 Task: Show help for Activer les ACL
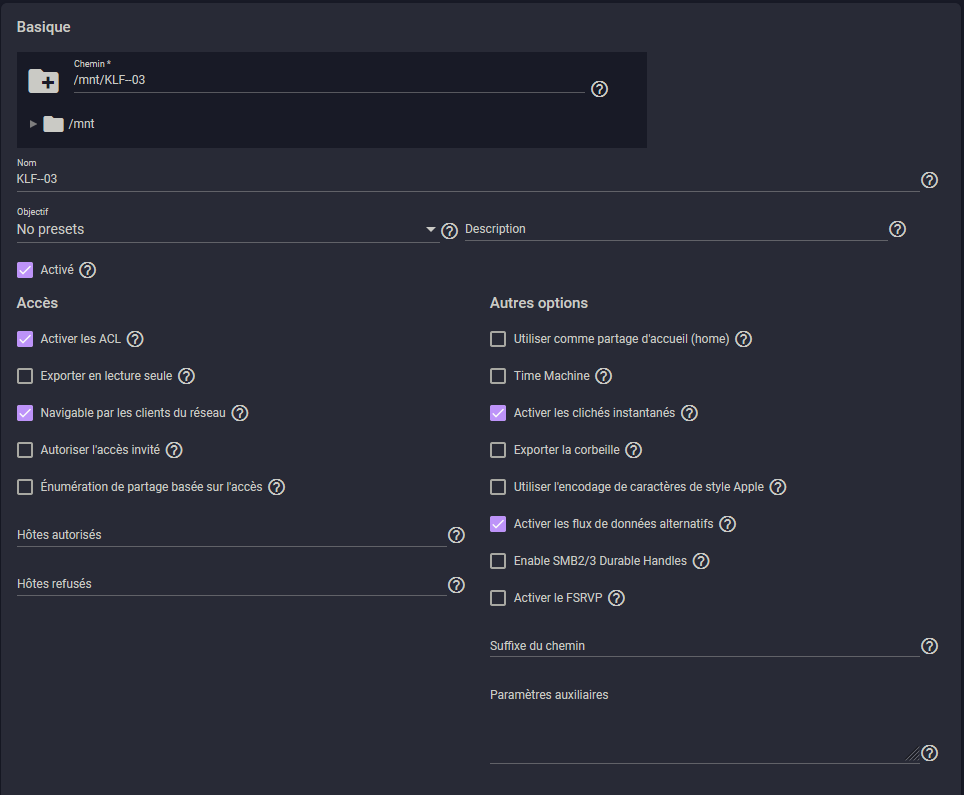click(x=135, y=339)
